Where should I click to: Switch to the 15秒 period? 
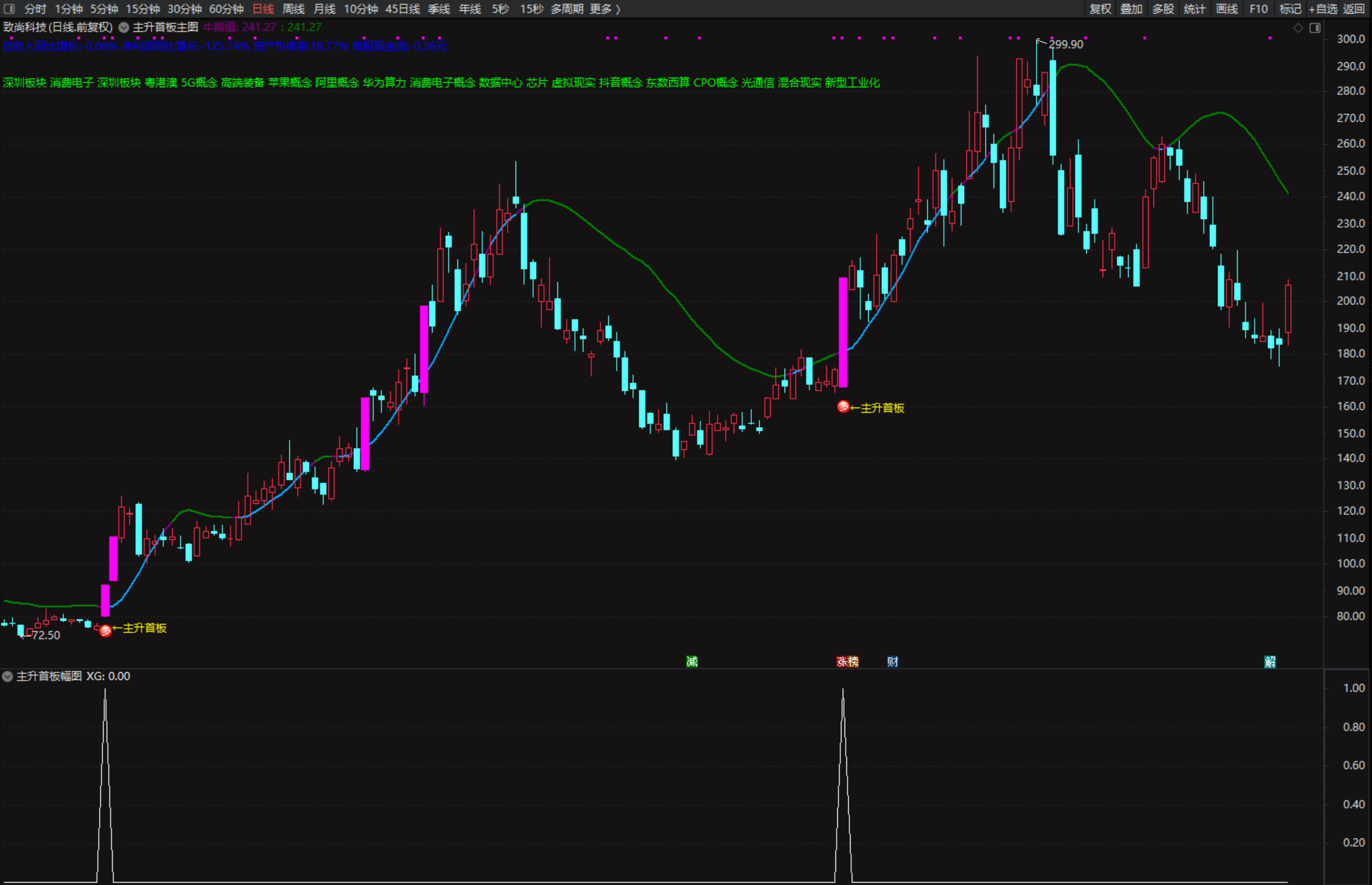531,9
